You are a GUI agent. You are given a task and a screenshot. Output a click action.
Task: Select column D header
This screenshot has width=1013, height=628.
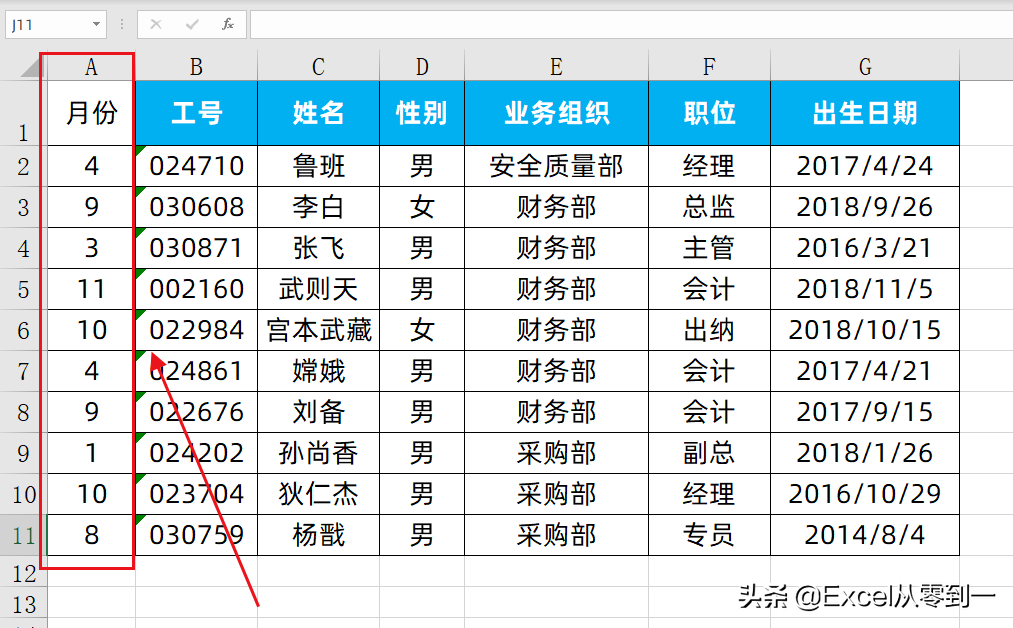[x=422, y=66]
